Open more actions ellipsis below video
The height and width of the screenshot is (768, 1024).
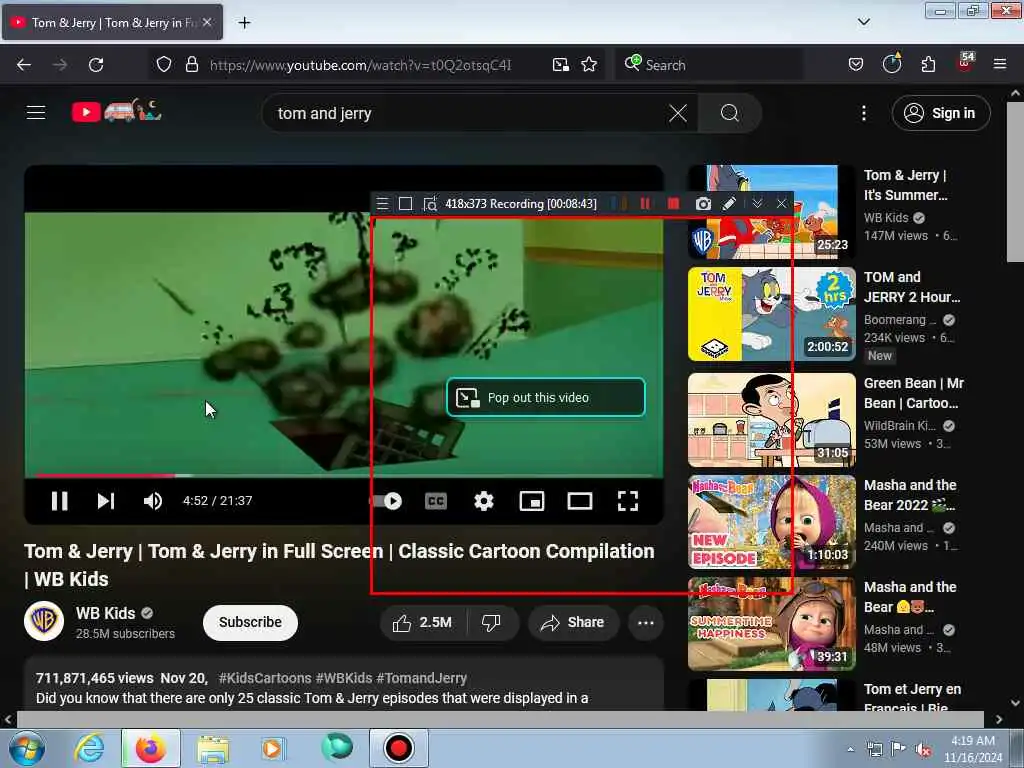[x=646, y=622]
